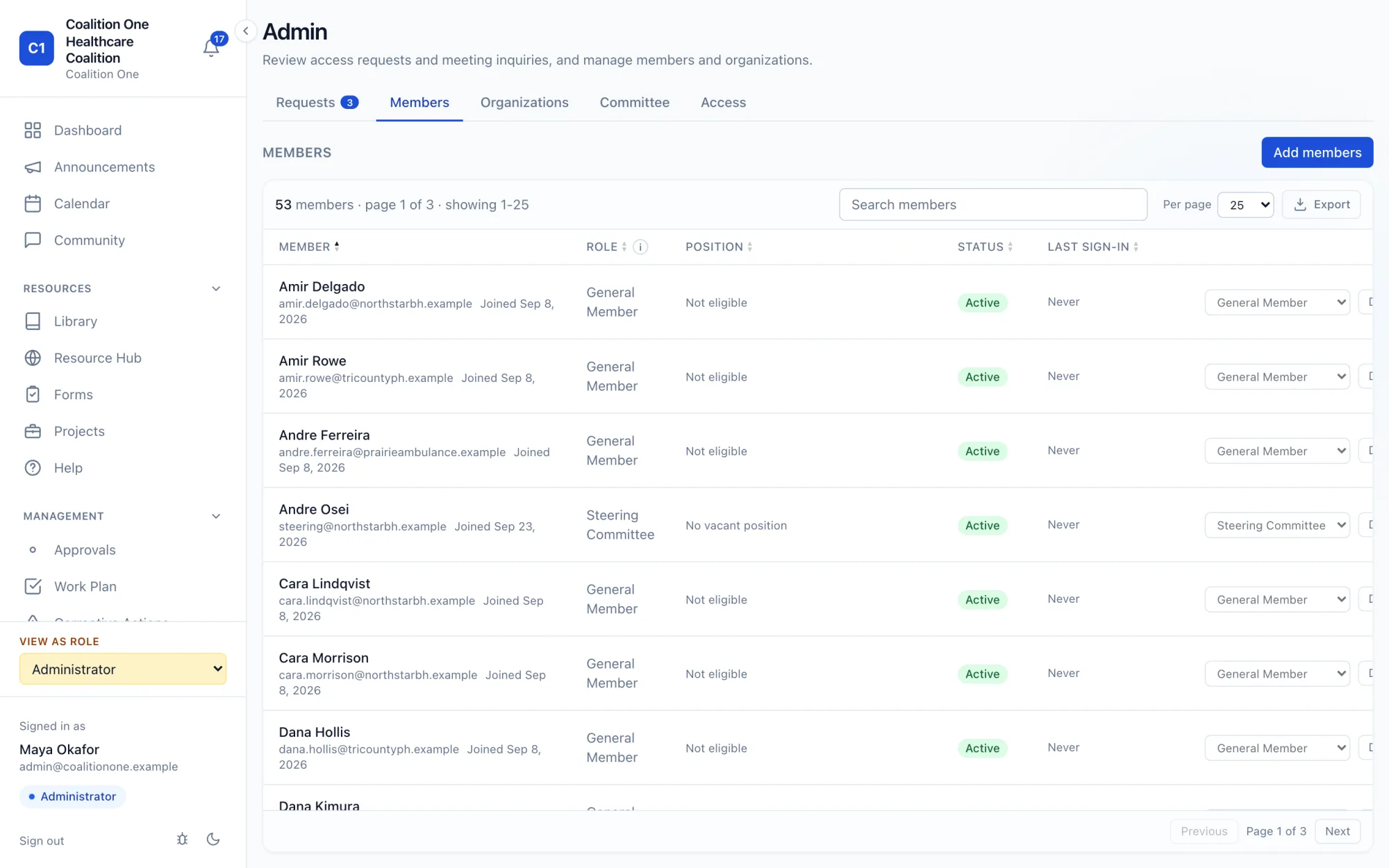Collapse the sidebar with the chevron button
Image resolution: width=1389 pixels, height=868 pixels.
pos(246,31)
